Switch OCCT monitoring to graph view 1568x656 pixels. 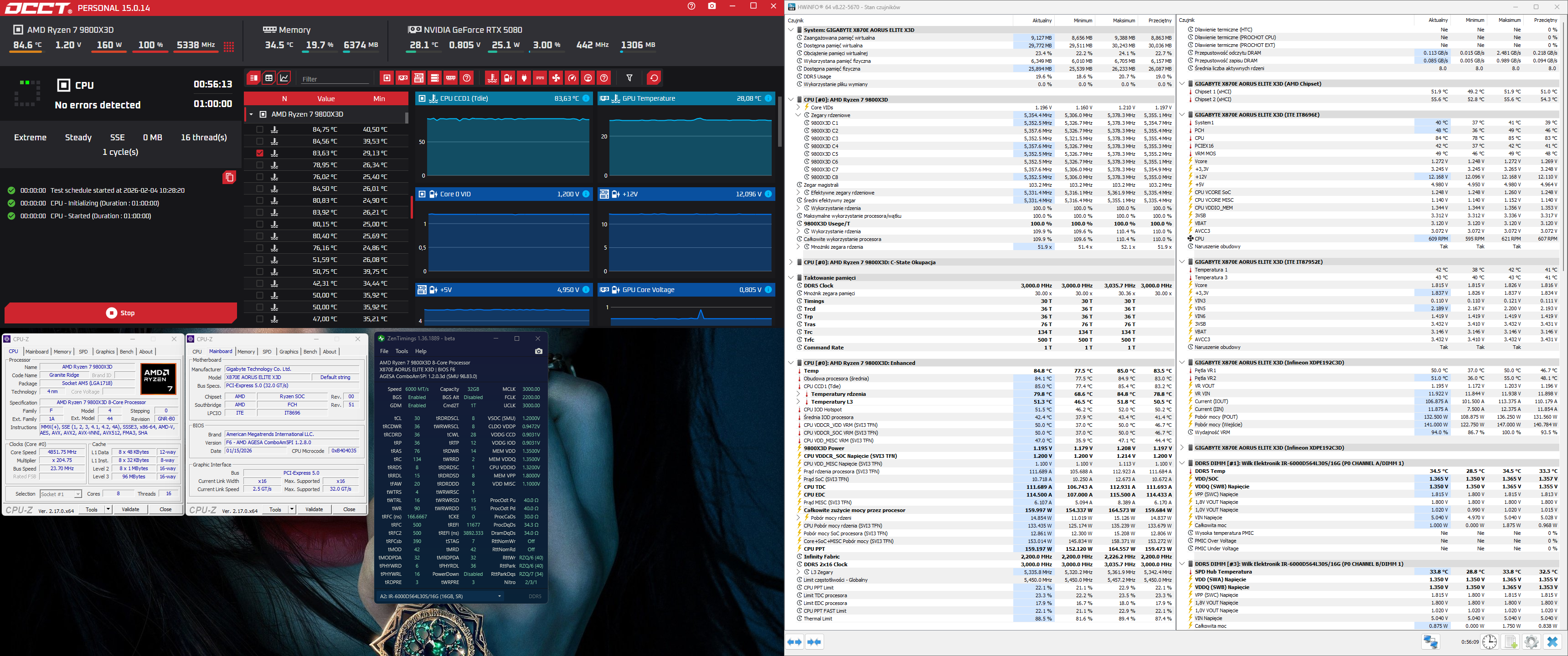tap(284, 78)
